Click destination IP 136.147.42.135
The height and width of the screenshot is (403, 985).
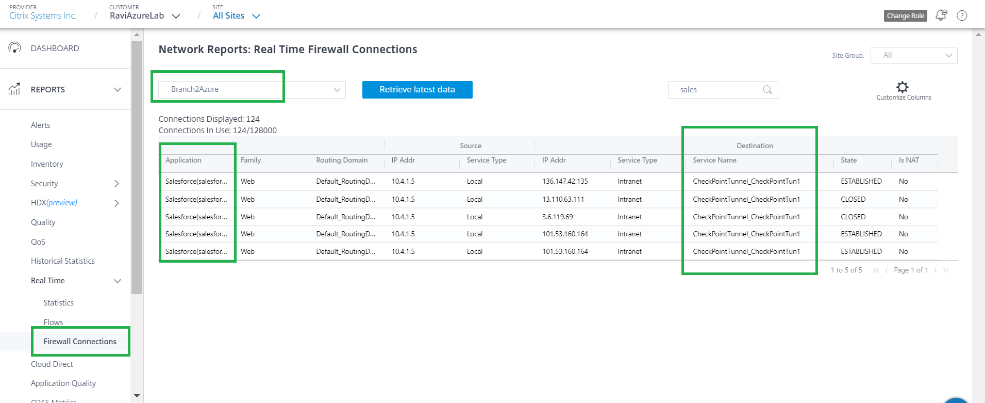coord(565,181)
